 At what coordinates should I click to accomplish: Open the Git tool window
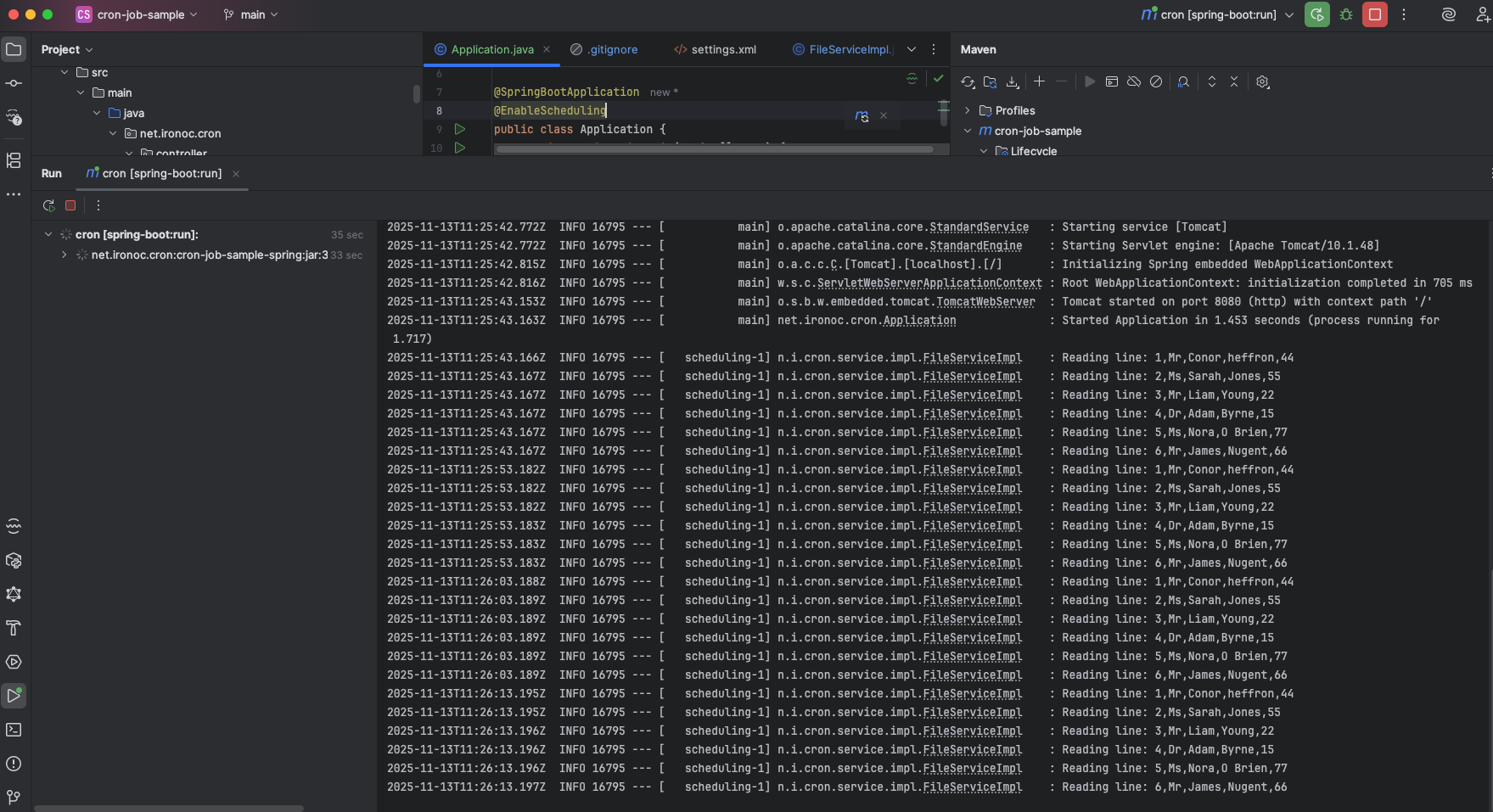pos(14,796)
